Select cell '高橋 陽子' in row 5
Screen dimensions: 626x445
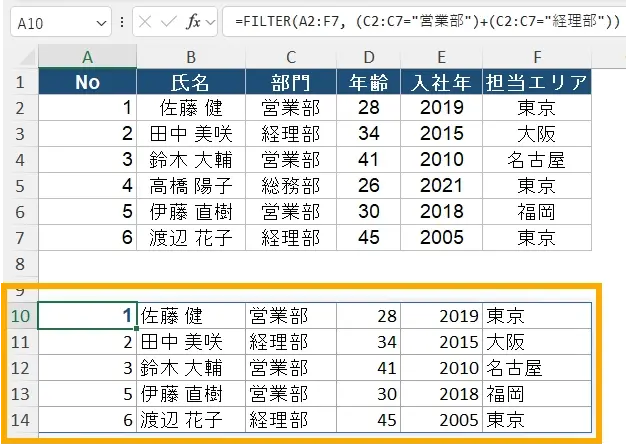191,186
